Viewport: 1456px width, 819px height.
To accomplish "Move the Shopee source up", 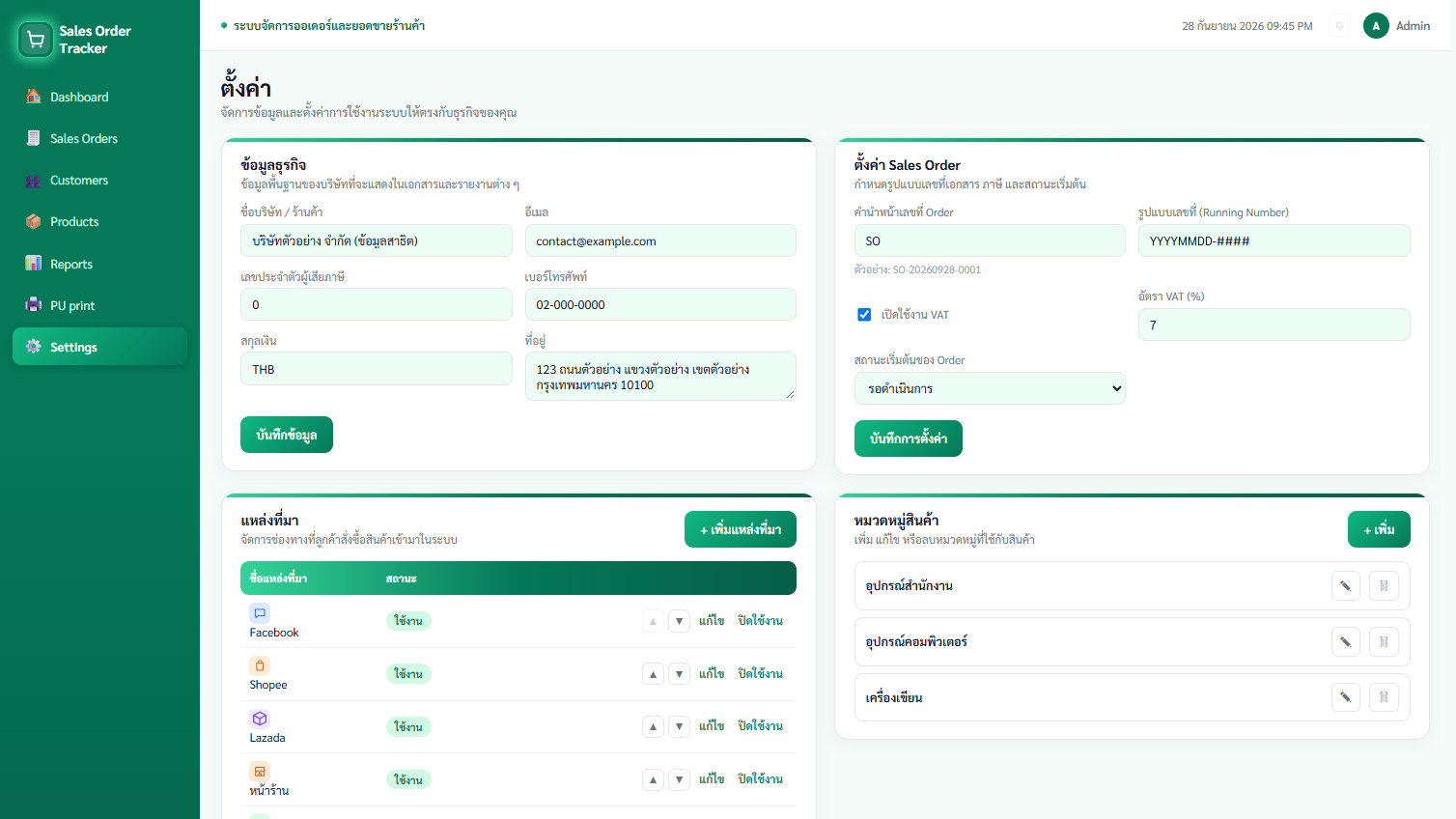I will [654, 674].
